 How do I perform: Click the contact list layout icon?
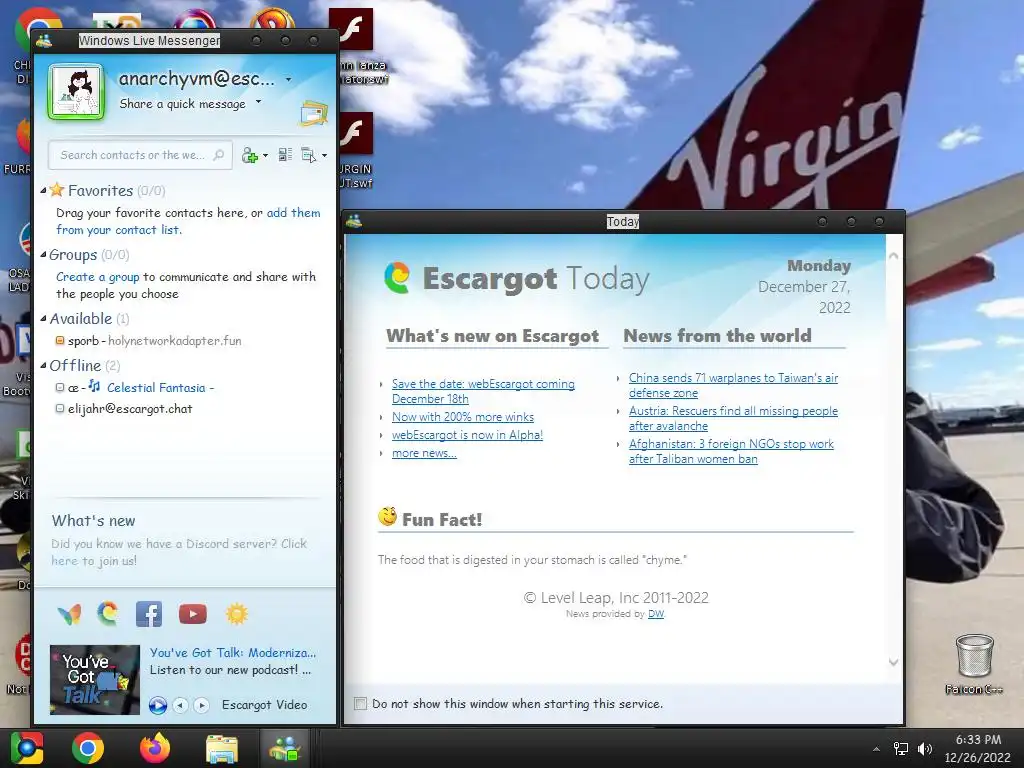click(x=285, y=155)
